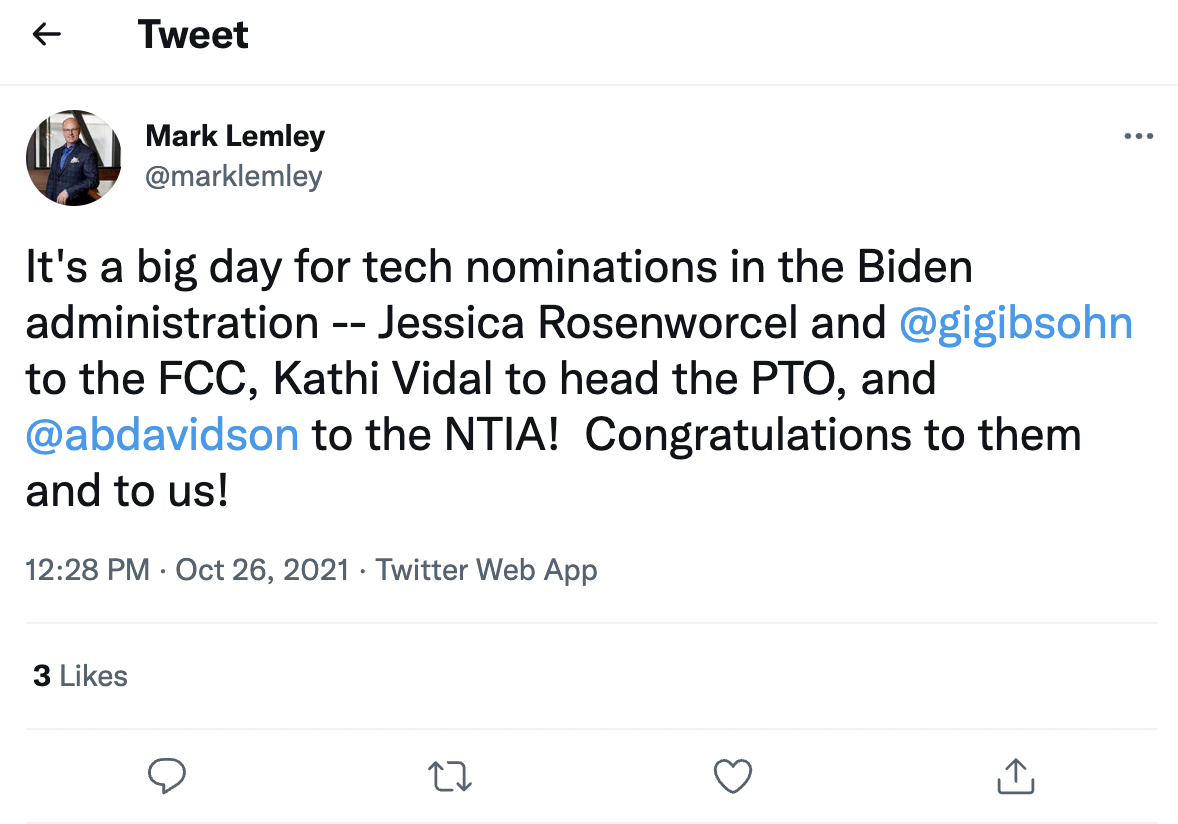Viewport: 1178px width, 824px height.
Task: Open the @marklemley handle
Action: click(234, 177)
